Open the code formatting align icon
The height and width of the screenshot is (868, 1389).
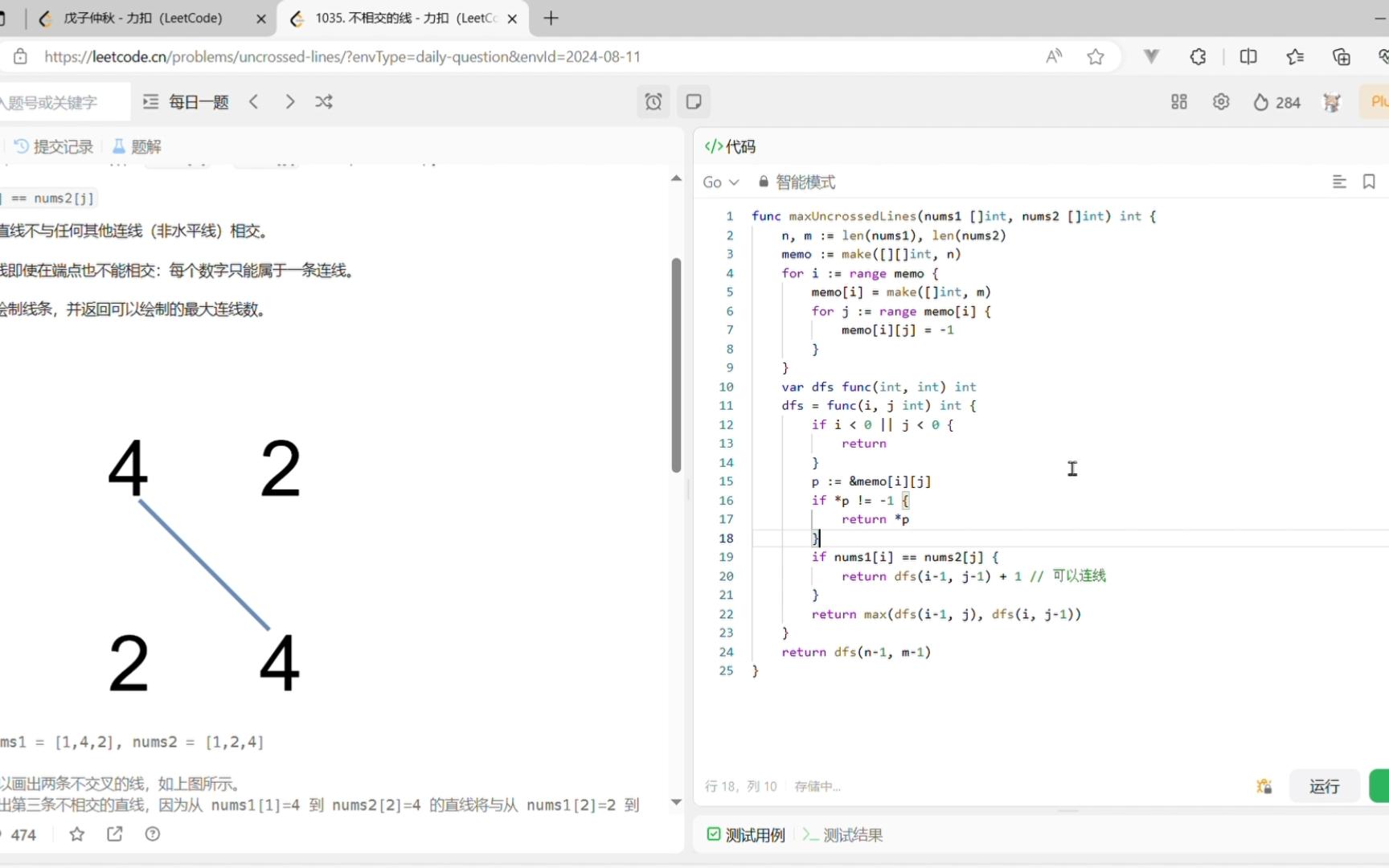pos(1338,182)
